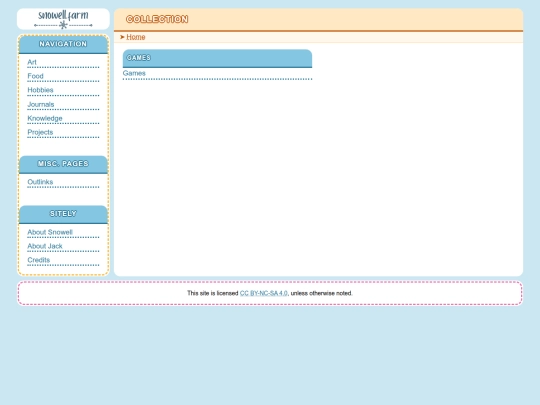
Task: Click the Sitely sidebar heading
Action: 63,214
